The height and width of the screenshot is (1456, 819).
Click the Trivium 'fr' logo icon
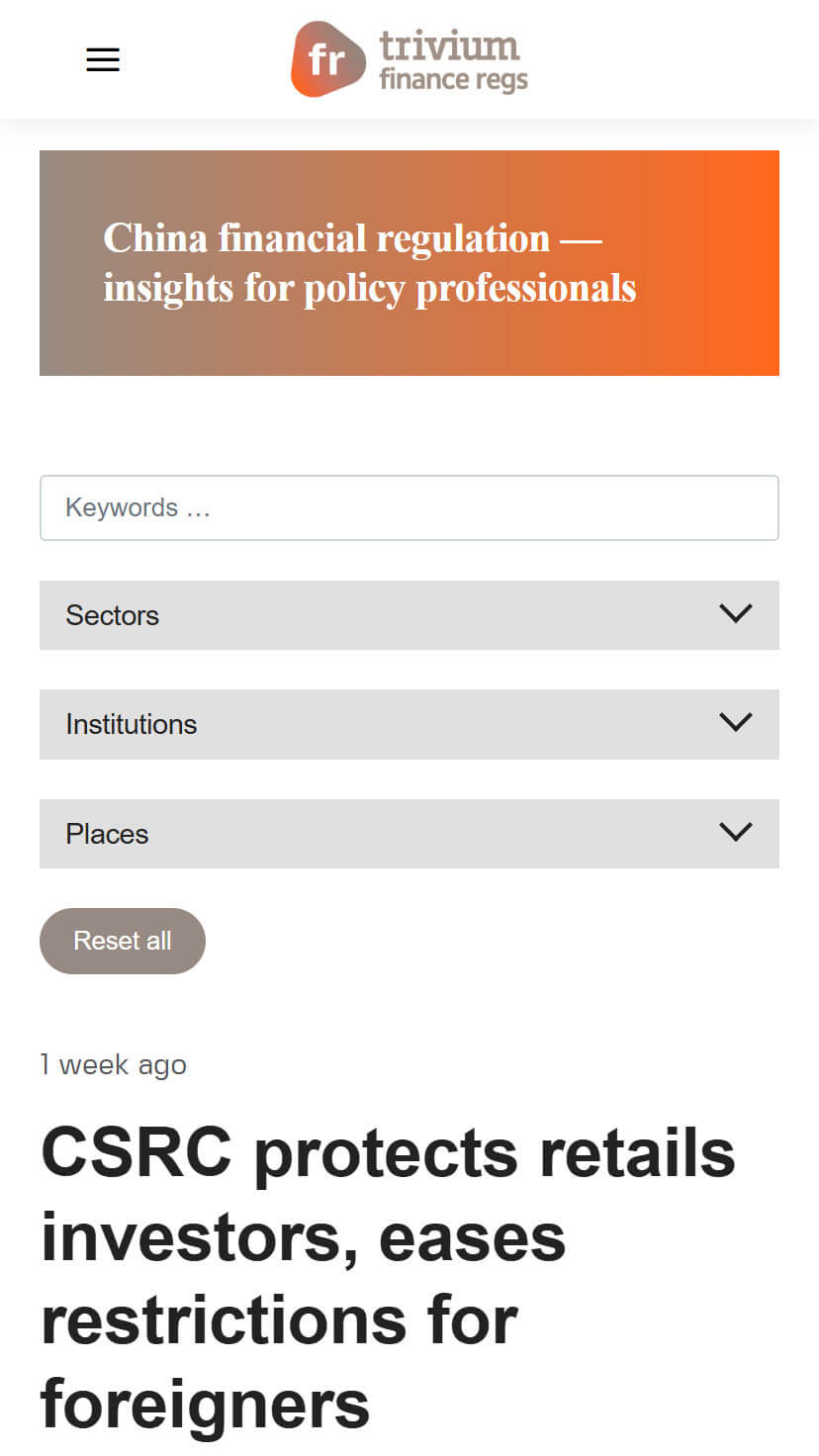pos(326,59)
